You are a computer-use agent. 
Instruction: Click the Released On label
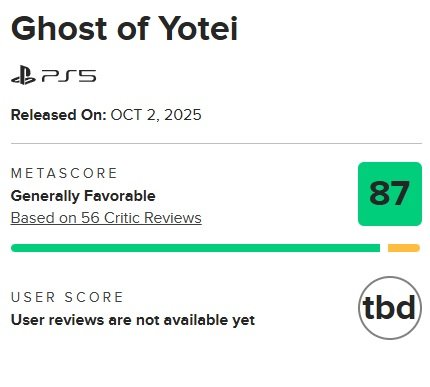click(59, 115)
